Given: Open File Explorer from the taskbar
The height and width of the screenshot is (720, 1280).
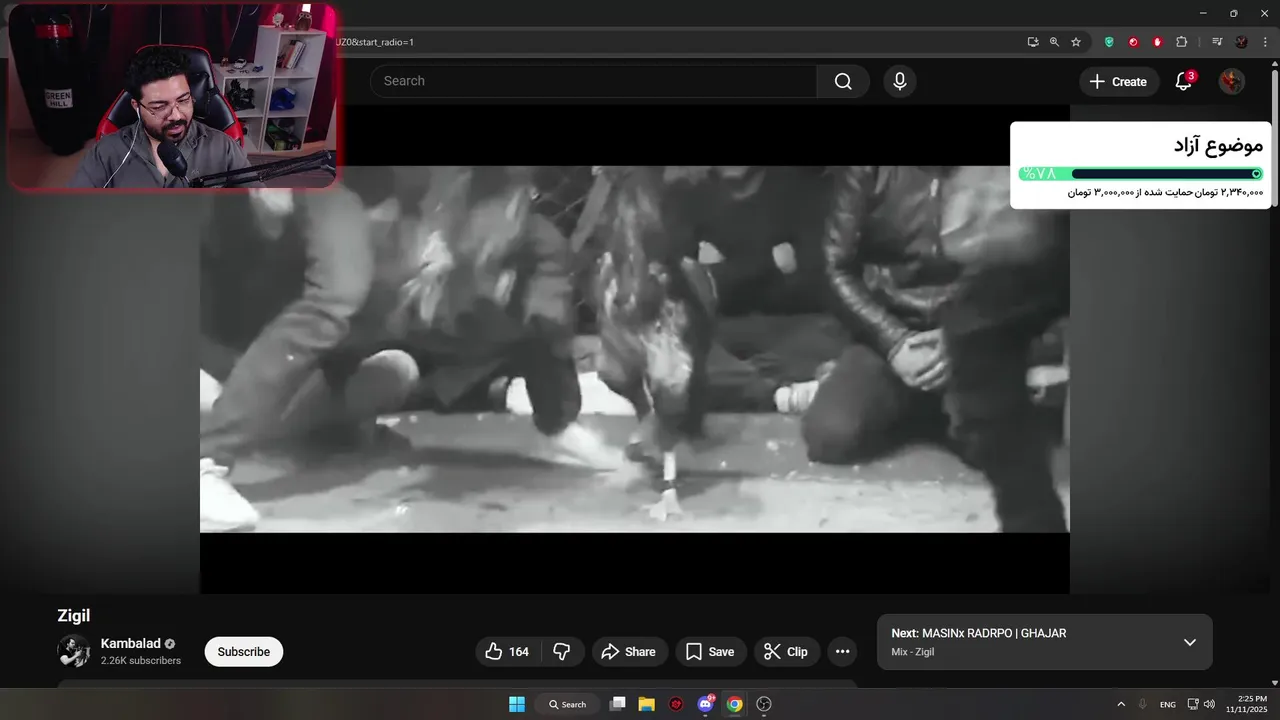Looking at the screenshot, I should pos(646,704).
